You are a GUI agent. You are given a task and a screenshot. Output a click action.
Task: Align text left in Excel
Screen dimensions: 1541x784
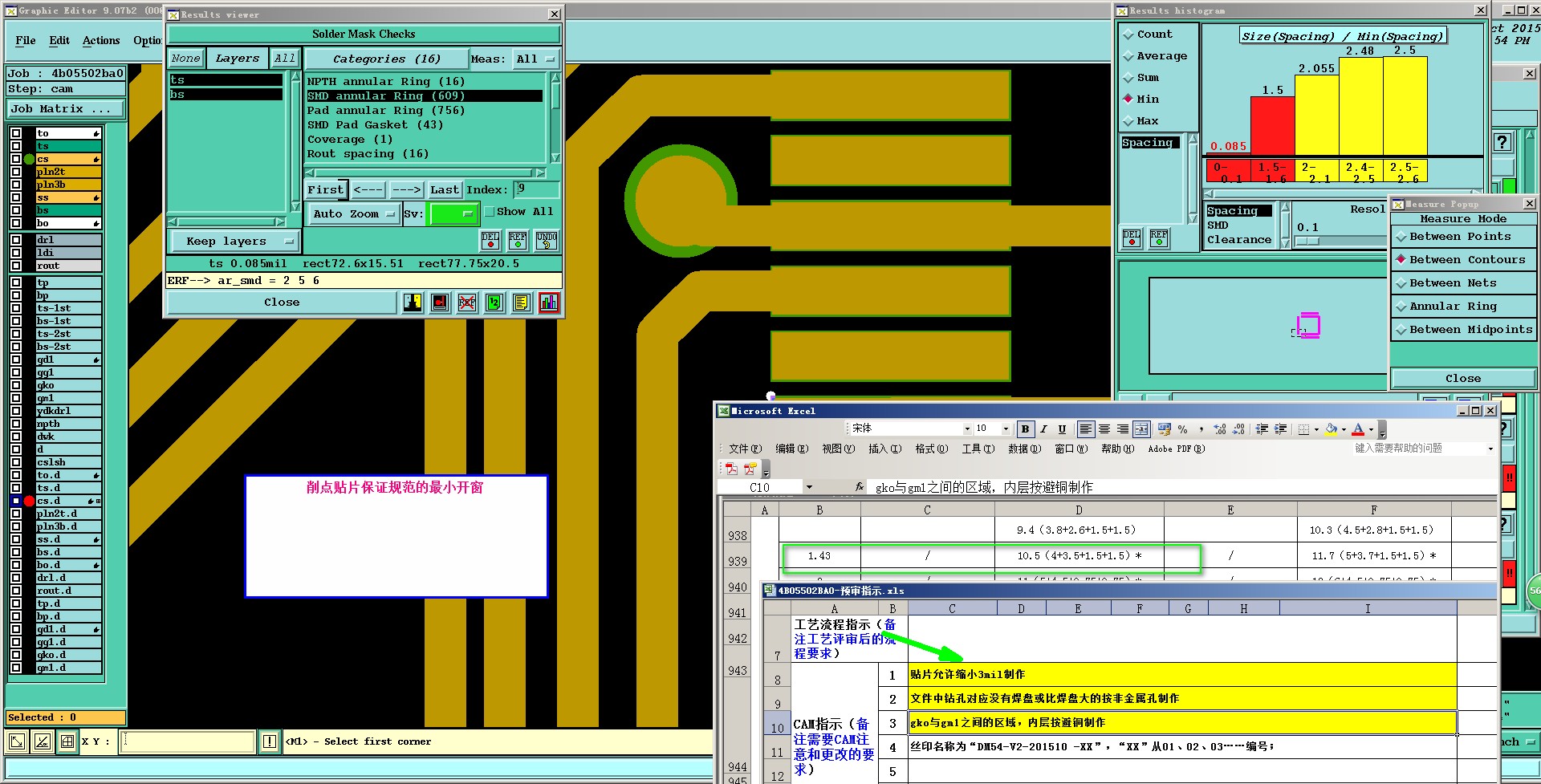point(1086,429)
